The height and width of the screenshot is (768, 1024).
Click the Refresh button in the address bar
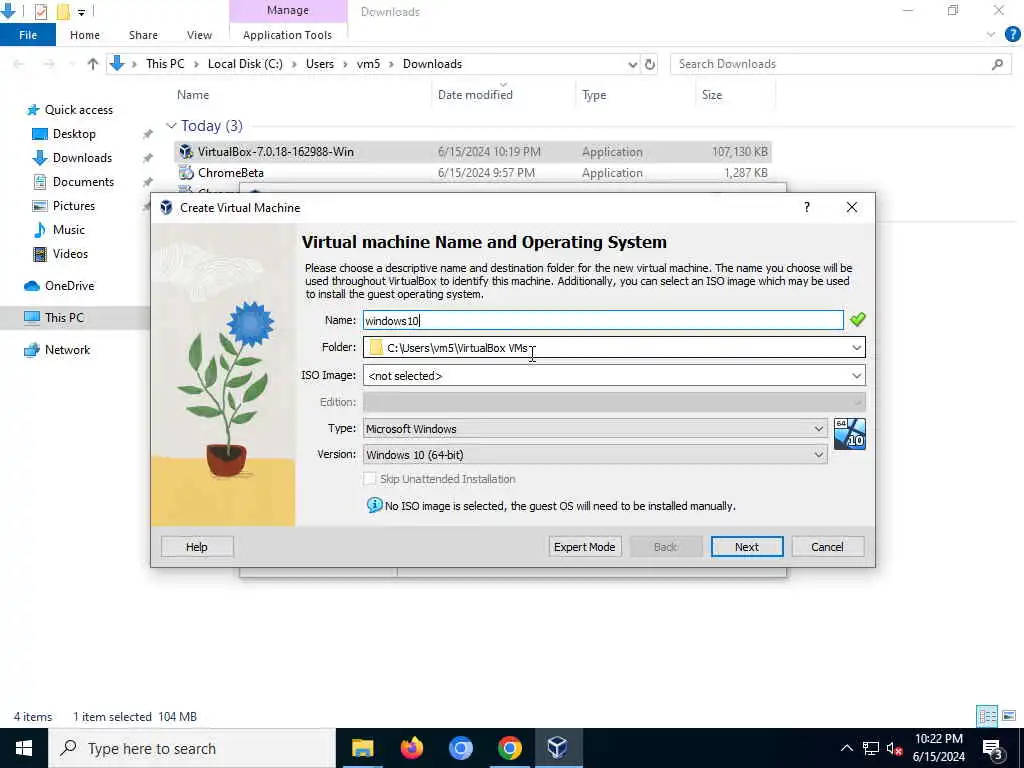click(650, 64)
